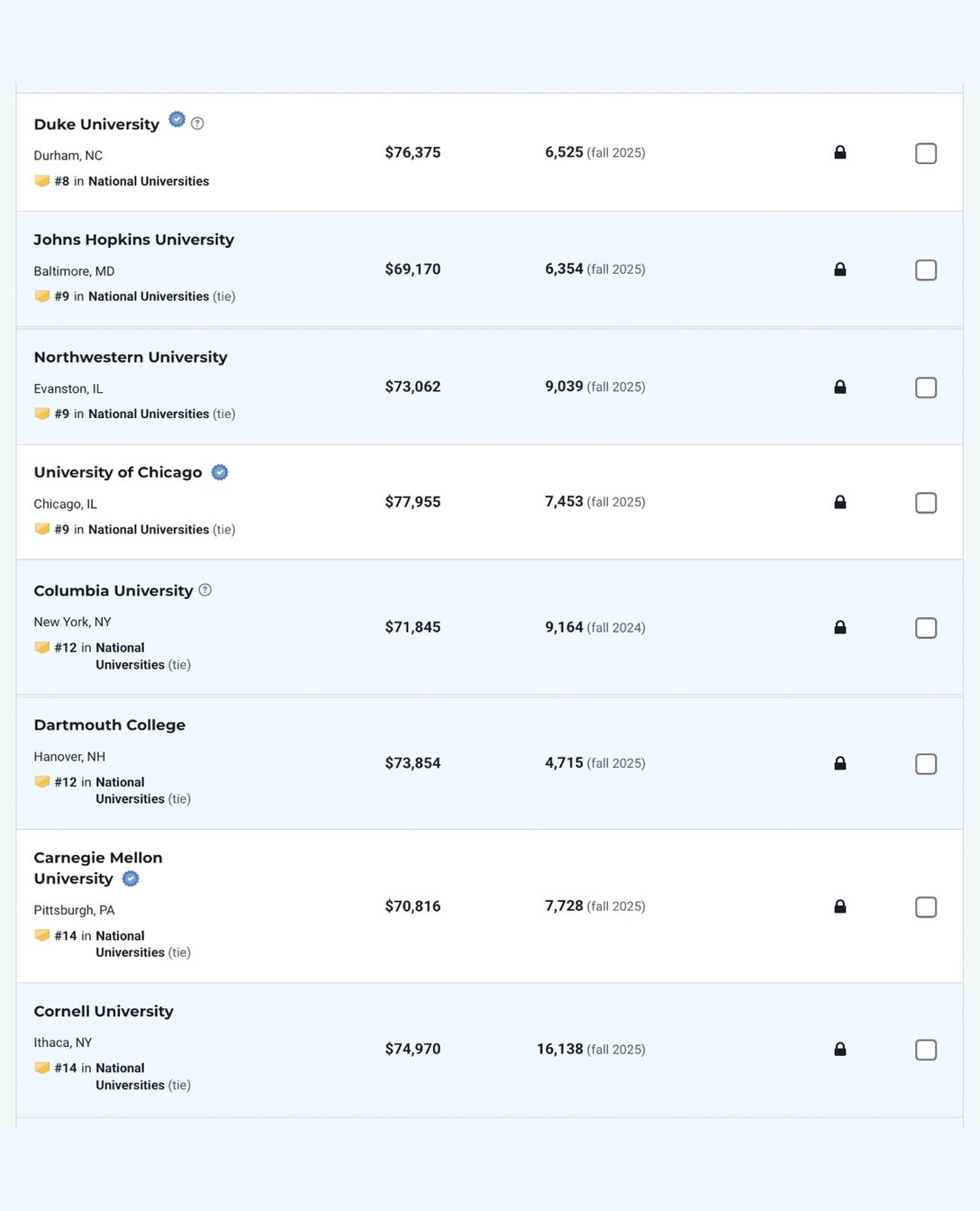Open the Cornell University link
Viewport: 980px width, 1211px height.
(104, 1011)
